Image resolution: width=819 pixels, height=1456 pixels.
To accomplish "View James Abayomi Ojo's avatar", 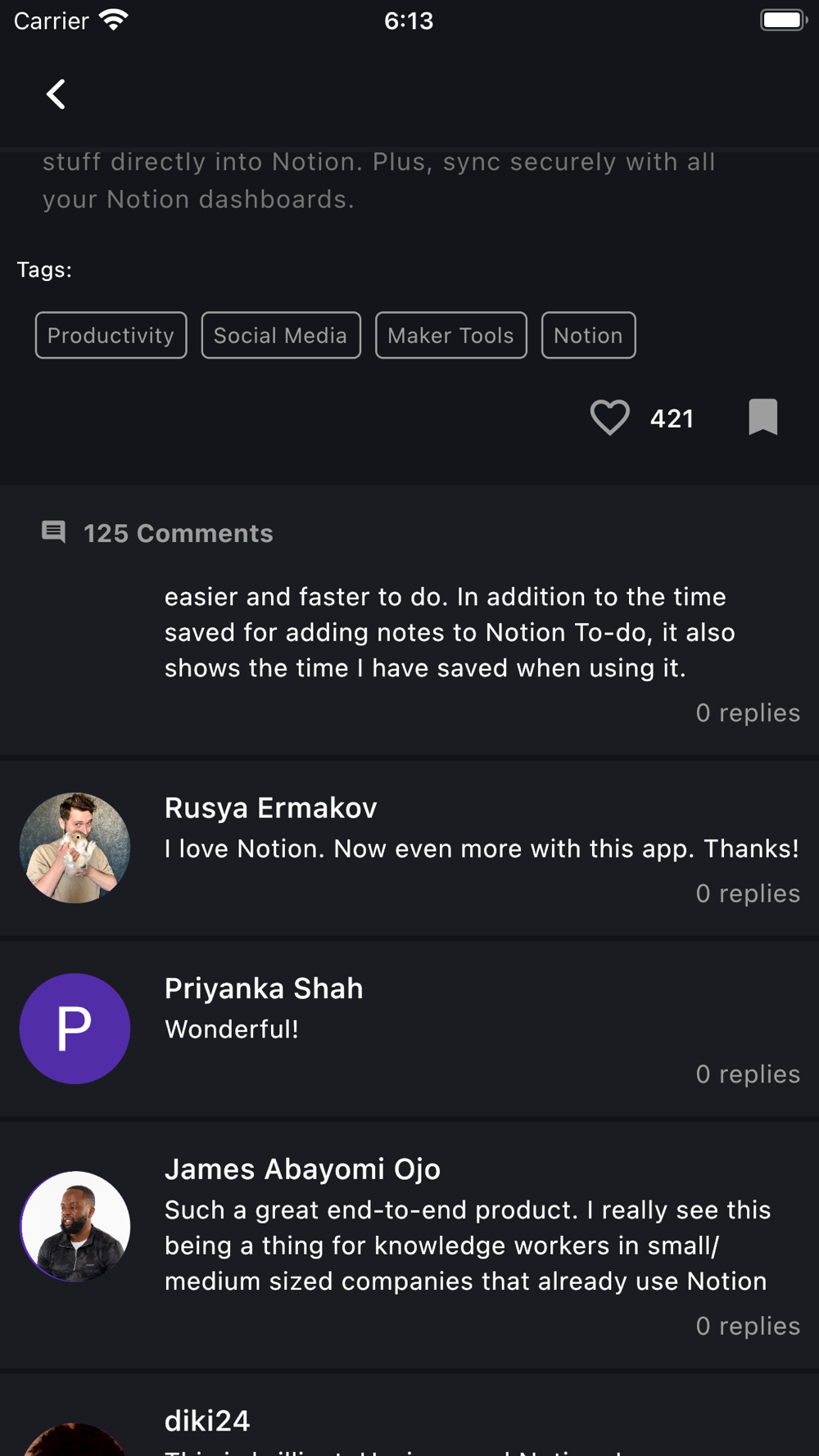I will tap(75, 1226).
